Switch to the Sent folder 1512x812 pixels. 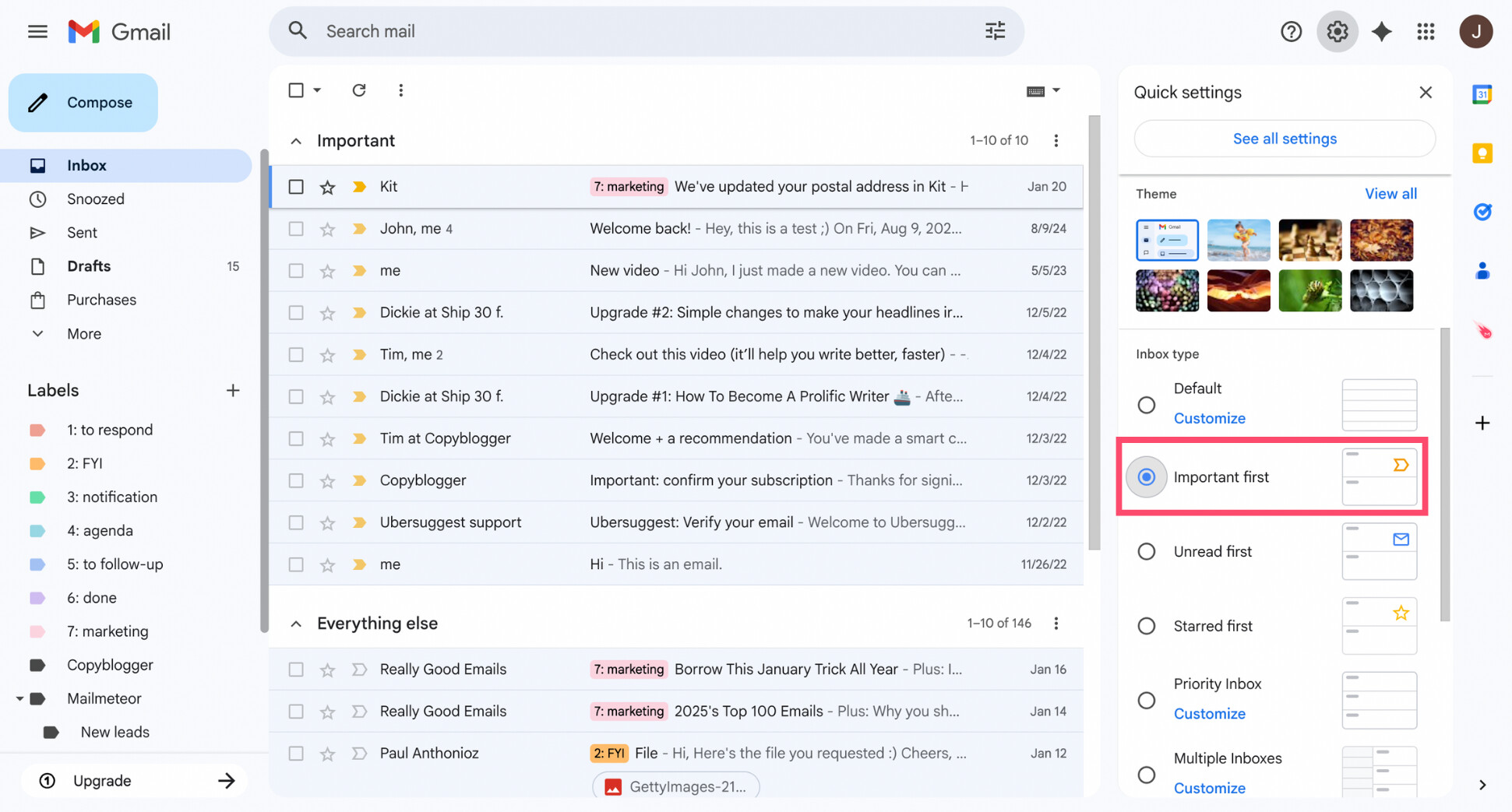coord(82,232)
